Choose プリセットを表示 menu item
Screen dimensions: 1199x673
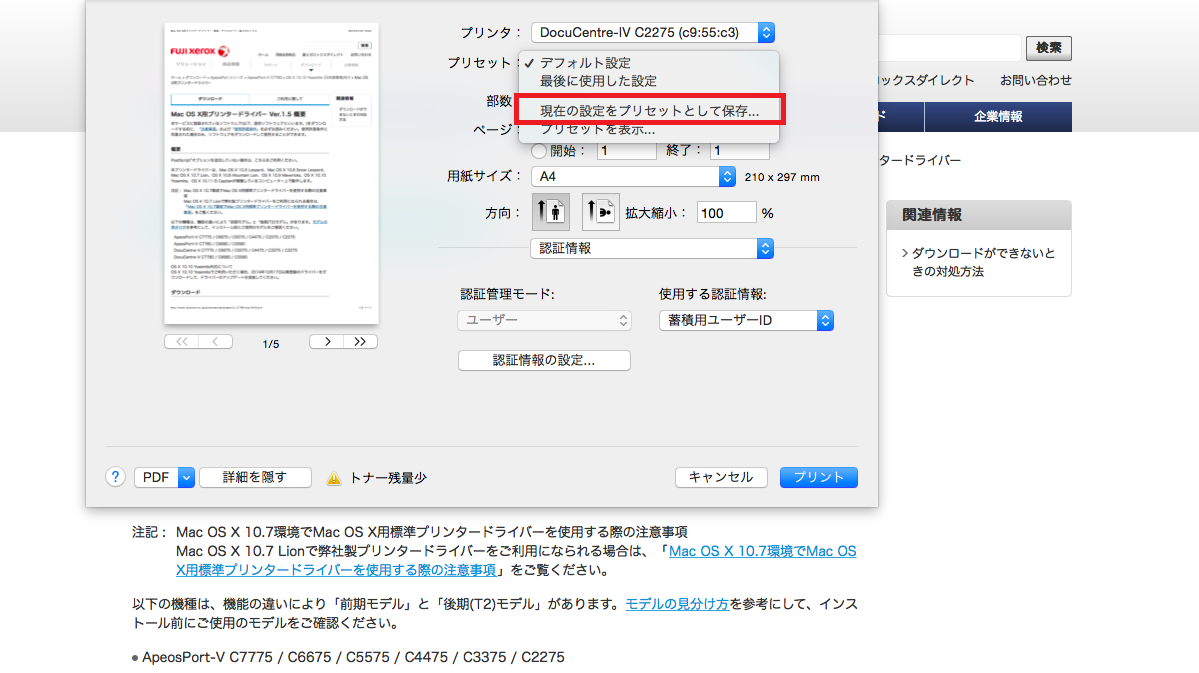597,130
